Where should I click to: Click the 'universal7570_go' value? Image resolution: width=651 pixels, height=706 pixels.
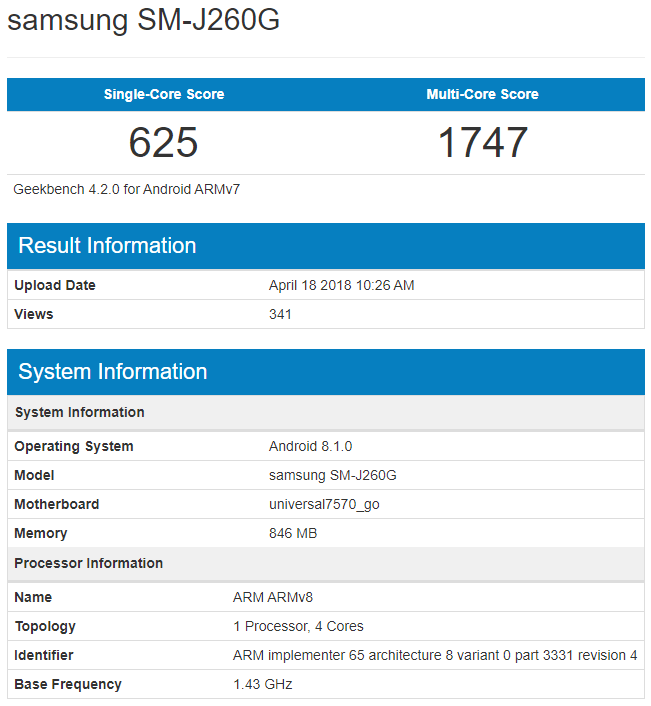pyautogui.click(x=324, y=505)
